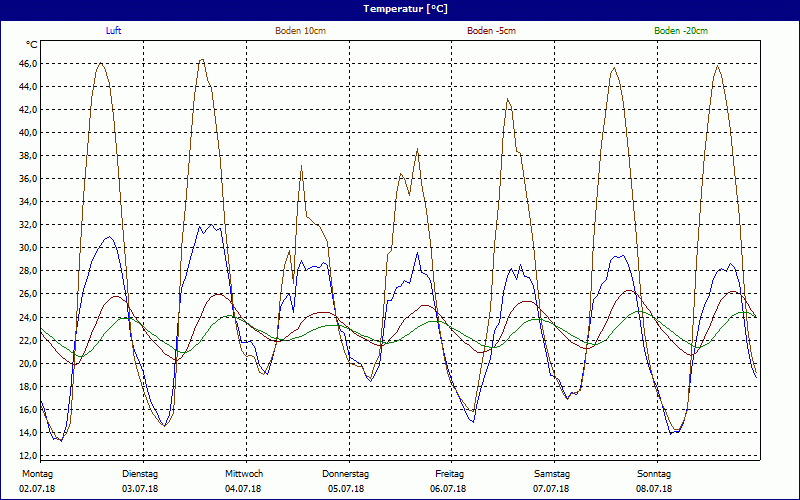Select Mittwoch on the time axis
This screenshot has width=800, height=500.
tap(243, 473)
